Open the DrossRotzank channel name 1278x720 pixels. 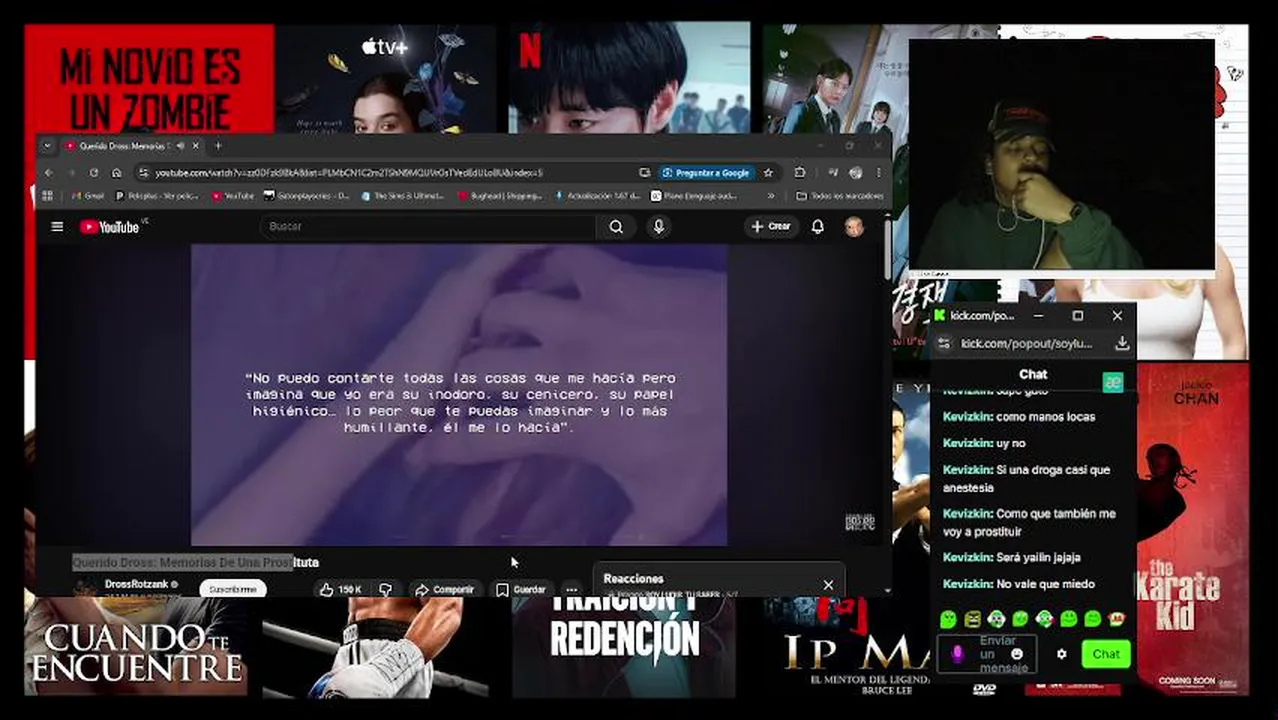136,584
